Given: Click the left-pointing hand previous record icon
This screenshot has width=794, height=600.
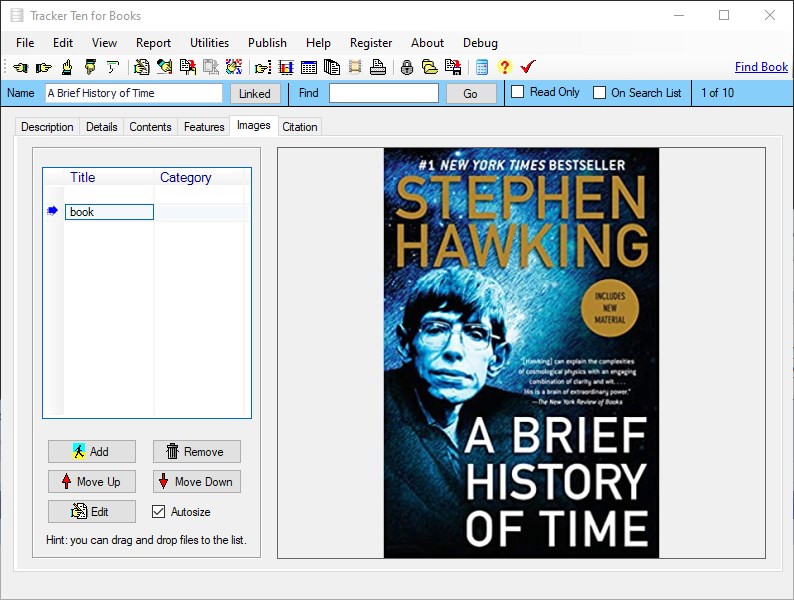Looking at the screenshot, I should 20,67.
